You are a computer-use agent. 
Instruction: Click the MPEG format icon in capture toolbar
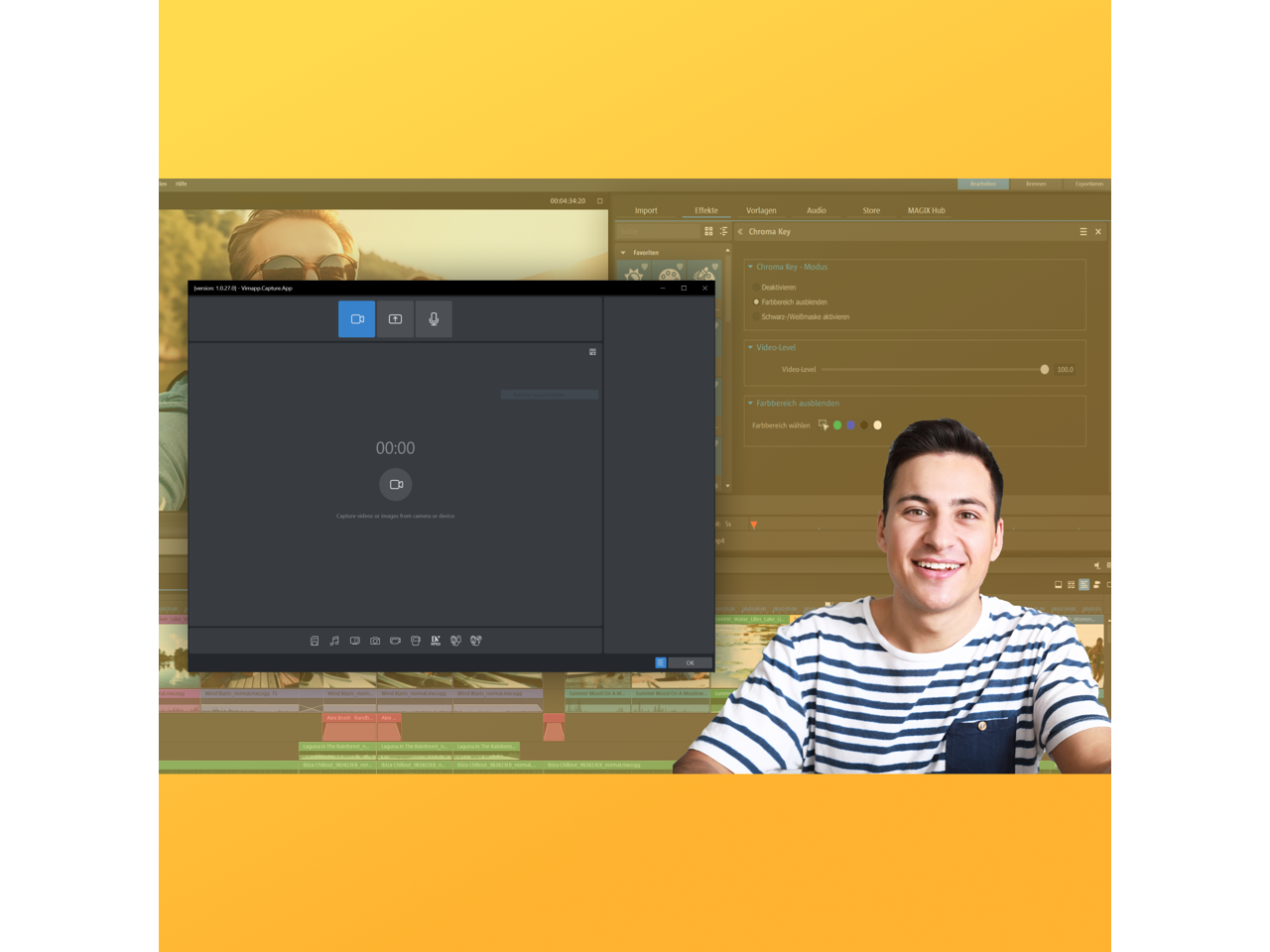[436, 641]
